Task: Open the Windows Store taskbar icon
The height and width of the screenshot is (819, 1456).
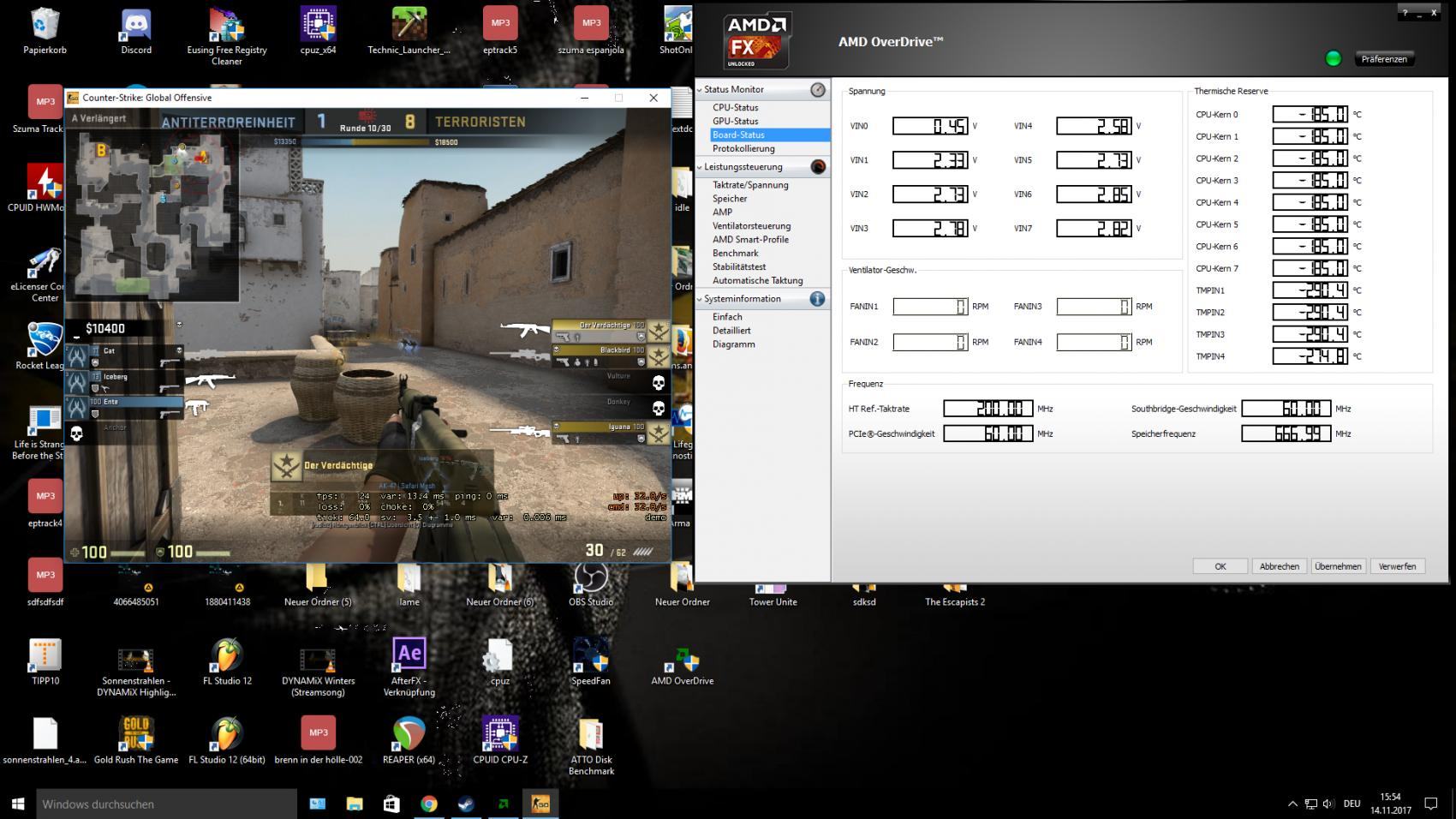Action: [391, 804]
